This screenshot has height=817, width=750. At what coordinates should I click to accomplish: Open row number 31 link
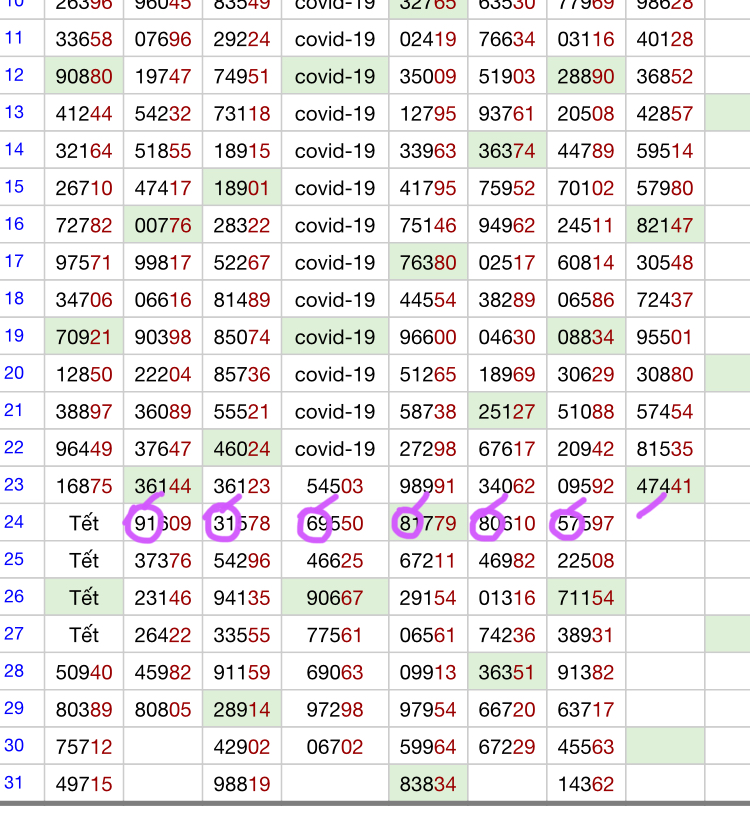14,782
